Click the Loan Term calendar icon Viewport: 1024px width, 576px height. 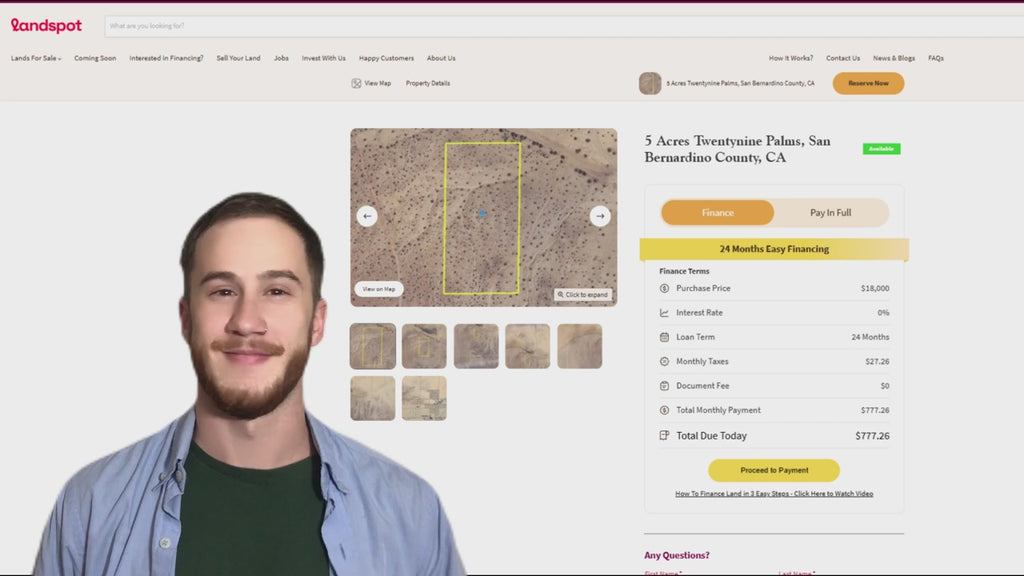[664, 337]
